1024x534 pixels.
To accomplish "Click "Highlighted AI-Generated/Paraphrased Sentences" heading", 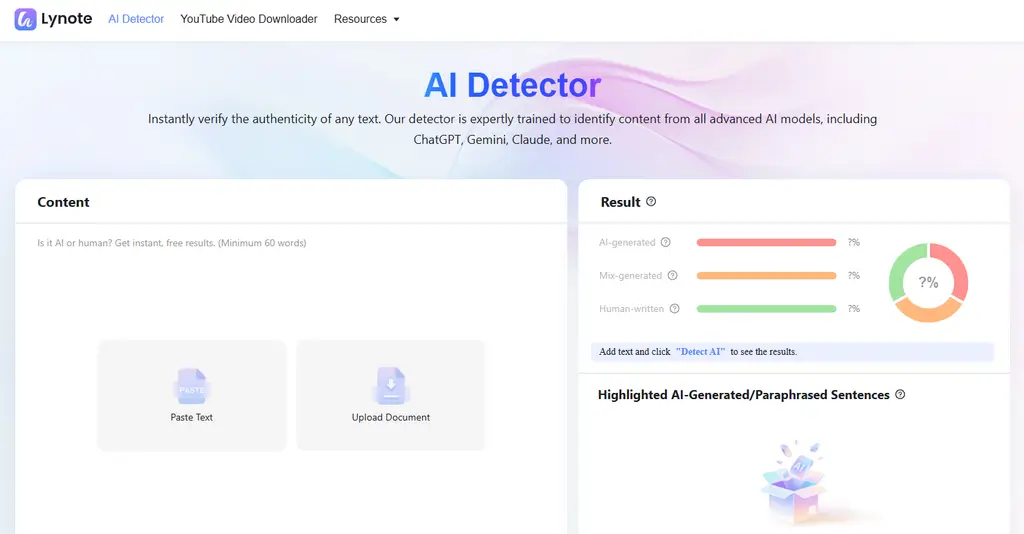I will (744, 395).
